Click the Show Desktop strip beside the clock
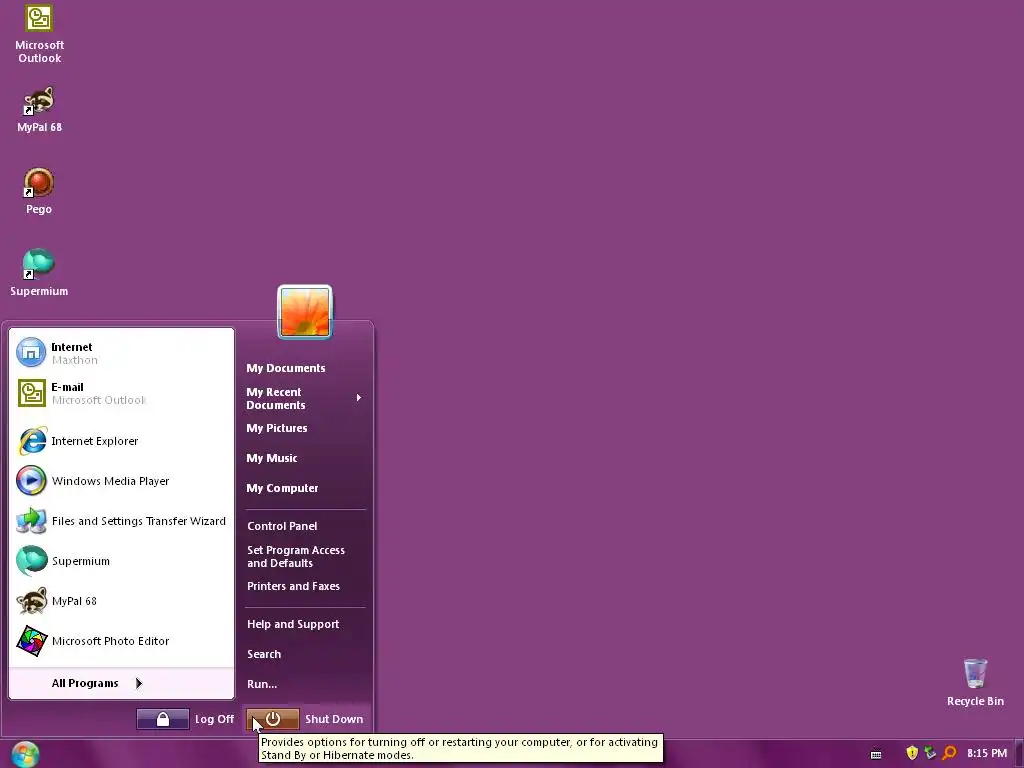Viewport: 1024px width, 768px height. pos(1019,754)
